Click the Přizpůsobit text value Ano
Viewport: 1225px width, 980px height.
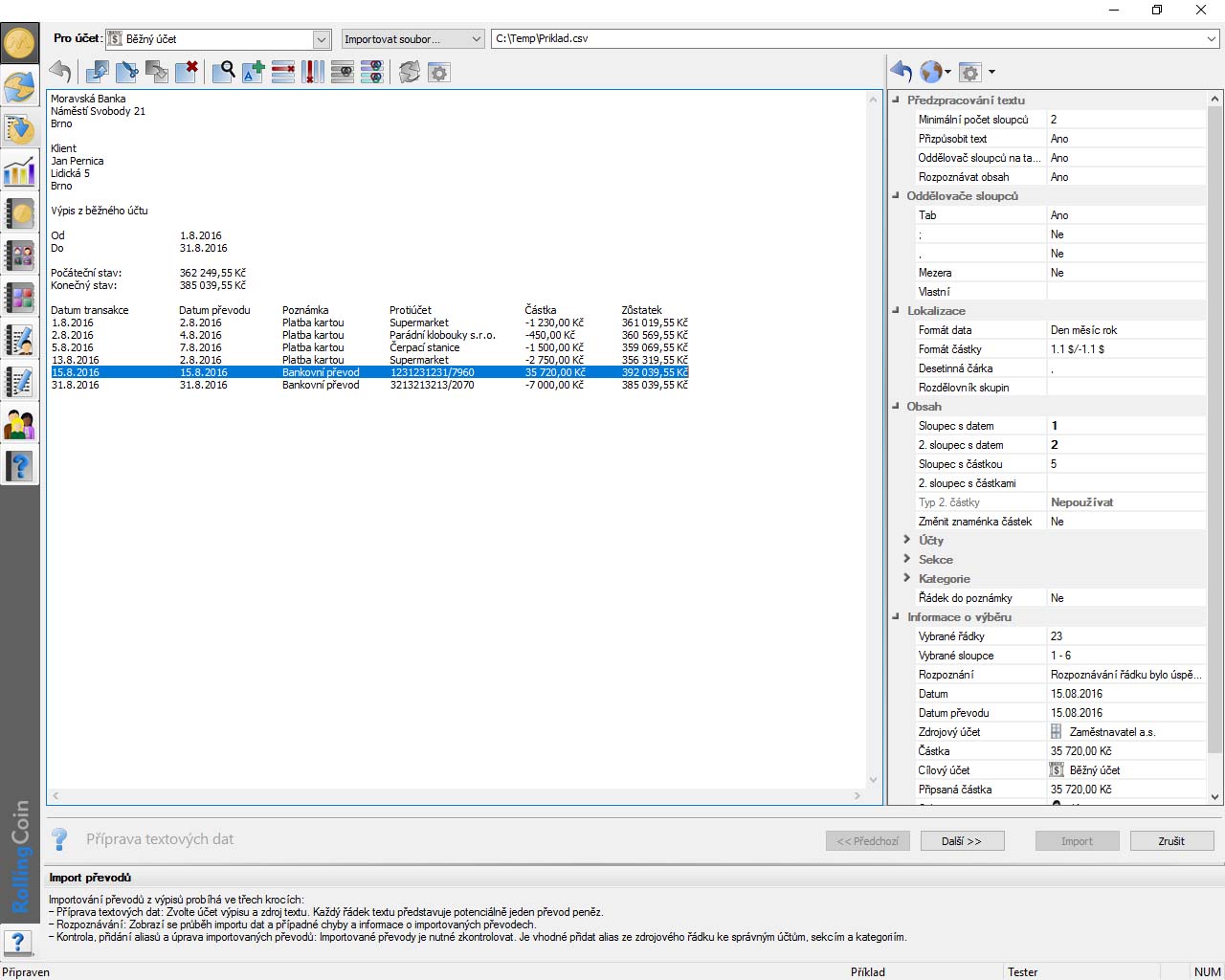[x=1126, y=139]
